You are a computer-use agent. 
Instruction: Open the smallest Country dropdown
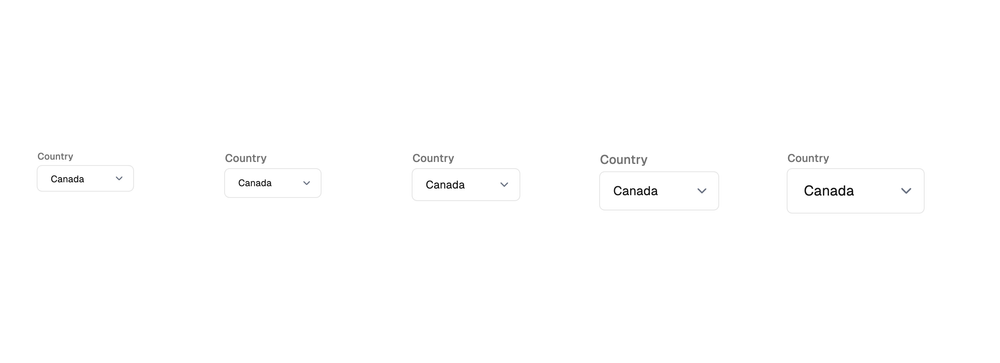(x=85, y=179)
